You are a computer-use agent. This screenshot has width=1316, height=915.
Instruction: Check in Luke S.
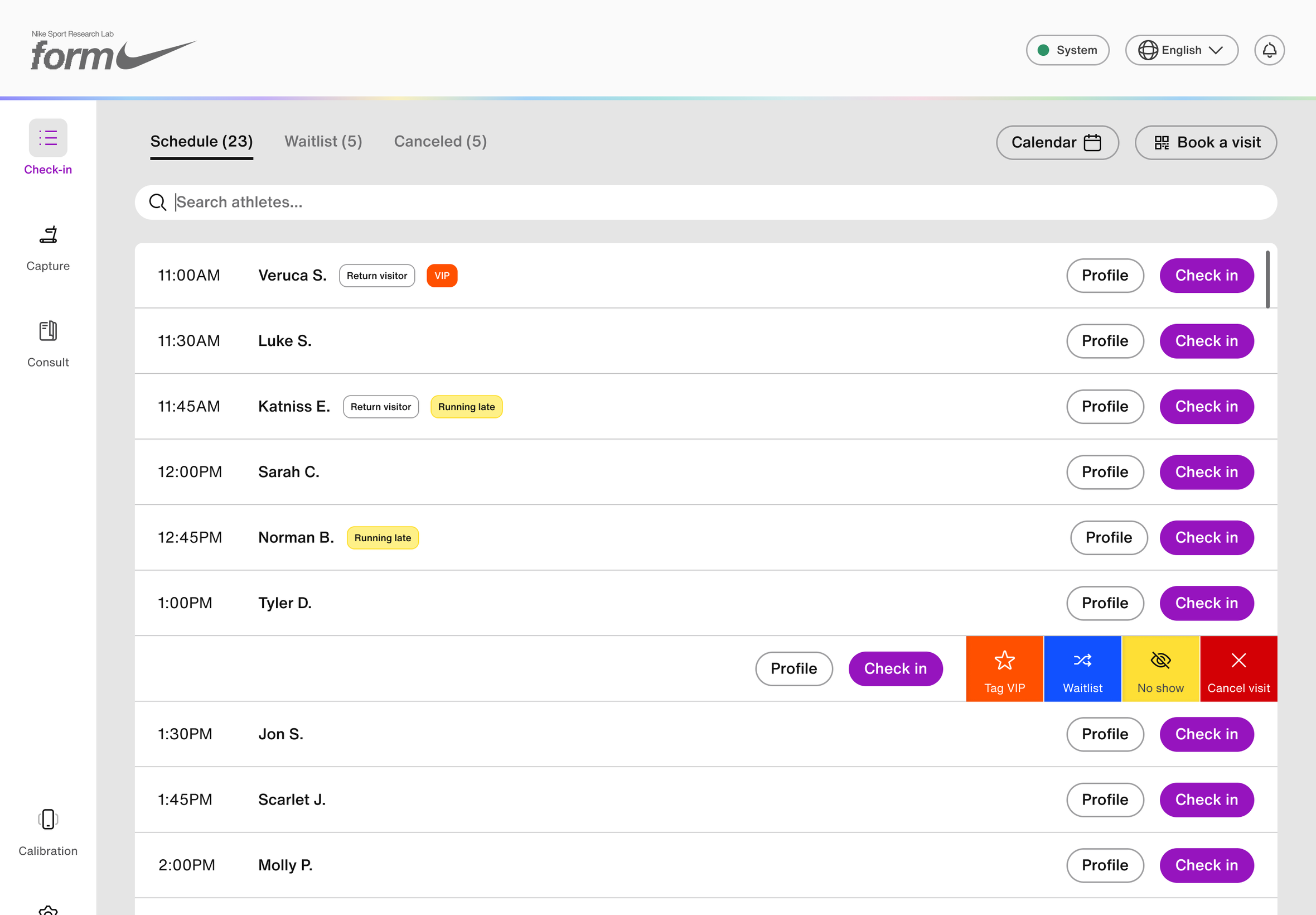tap(1207, 341)
